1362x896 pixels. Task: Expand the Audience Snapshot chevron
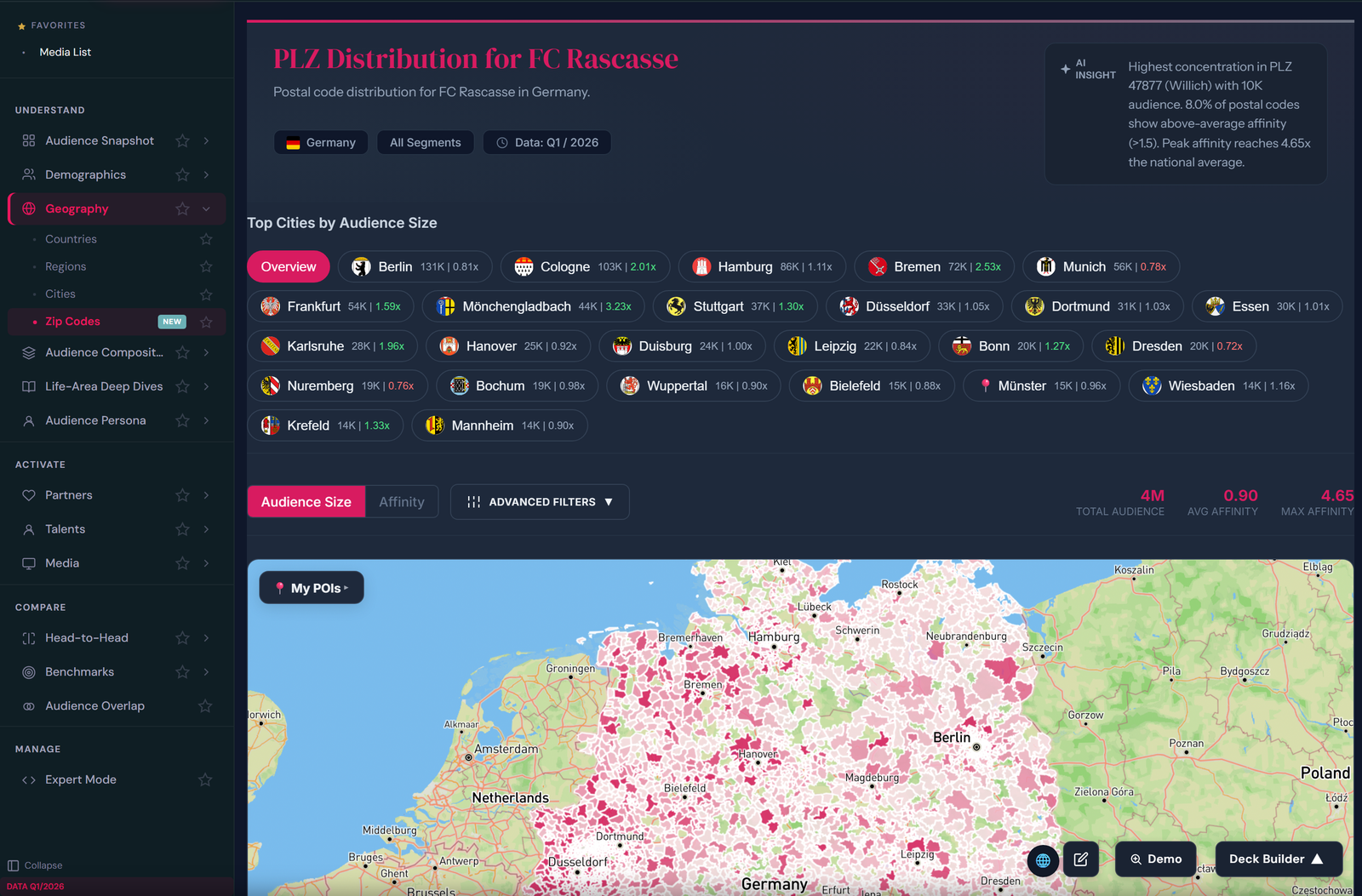[x=206, y=140]
